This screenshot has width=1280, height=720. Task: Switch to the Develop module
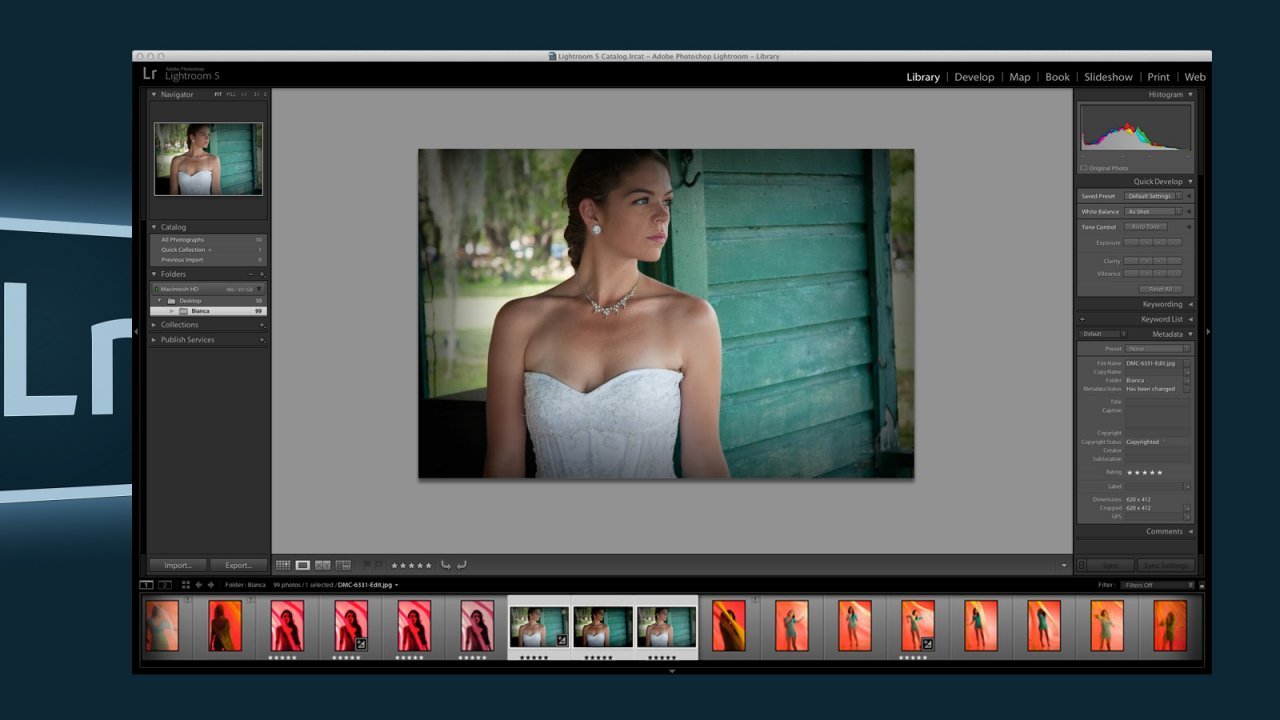974,77
